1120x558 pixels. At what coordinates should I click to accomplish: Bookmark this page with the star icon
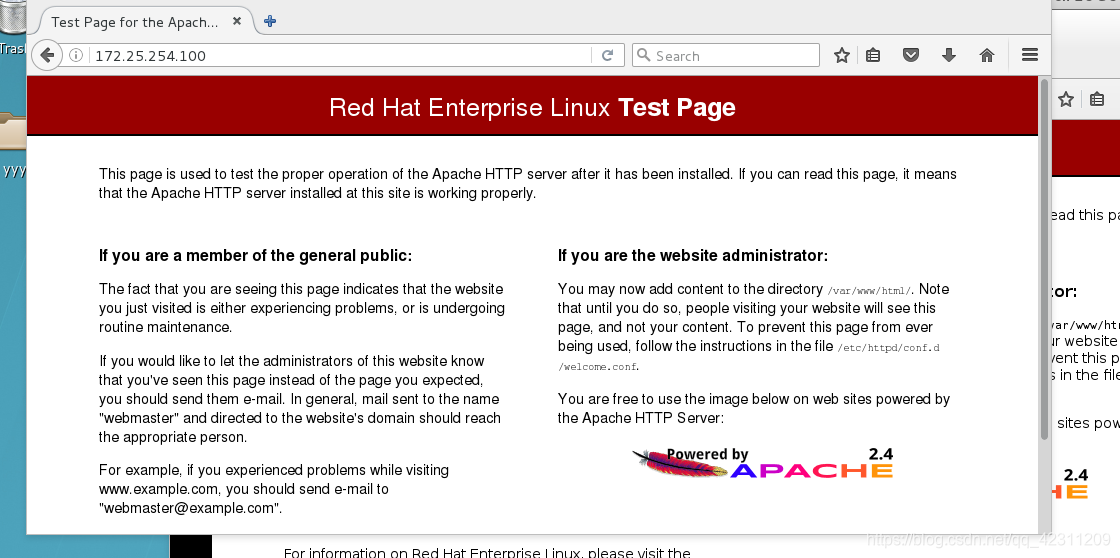point(842,55)
